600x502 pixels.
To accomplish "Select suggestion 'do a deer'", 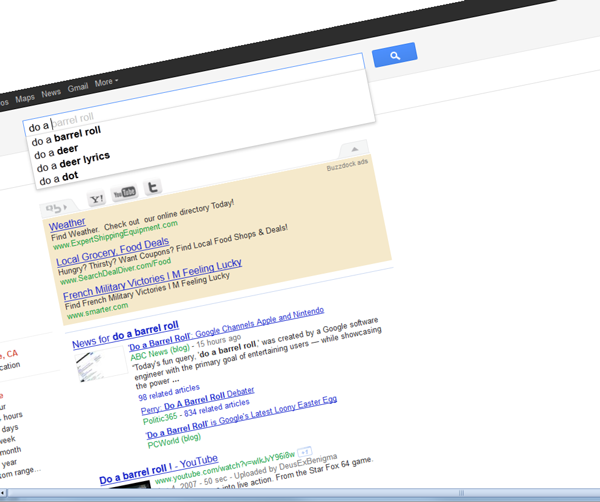I will point(56,152).
